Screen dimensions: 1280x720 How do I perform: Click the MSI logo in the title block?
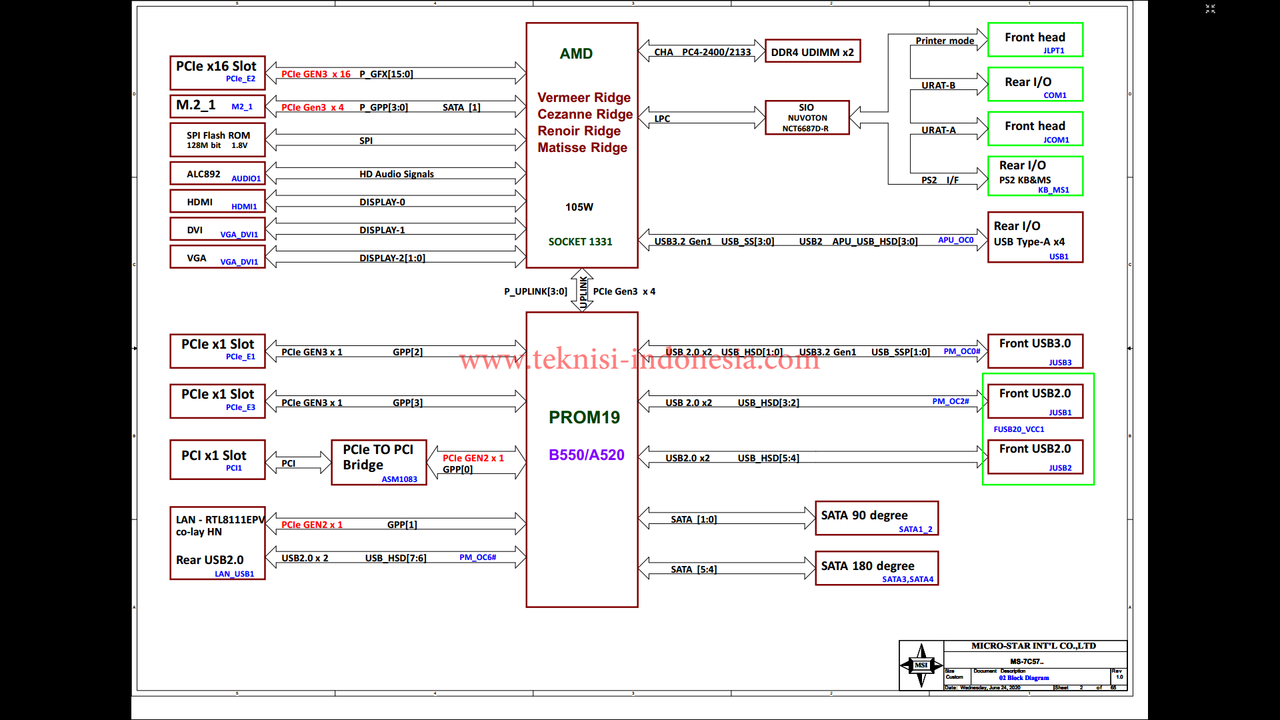pyautogui.click(x=920, y=664)
